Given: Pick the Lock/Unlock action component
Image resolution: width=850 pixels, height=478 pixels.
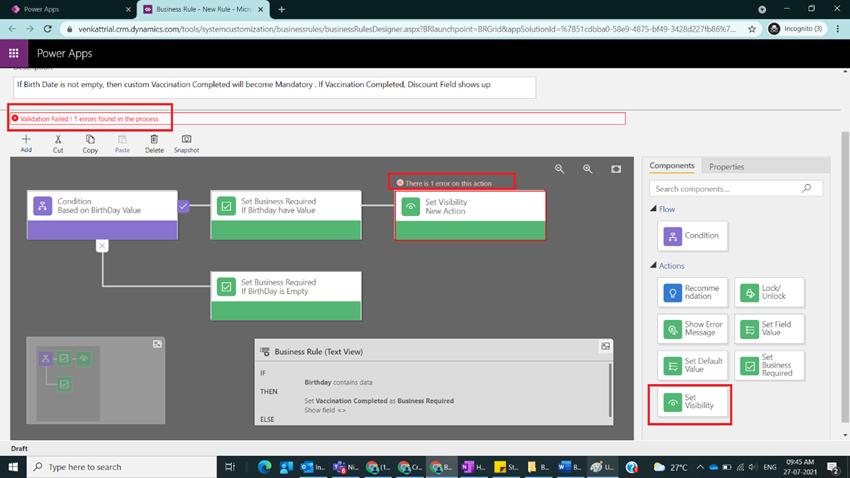Looking at the screenshot, I should click(x=769, y=292).
